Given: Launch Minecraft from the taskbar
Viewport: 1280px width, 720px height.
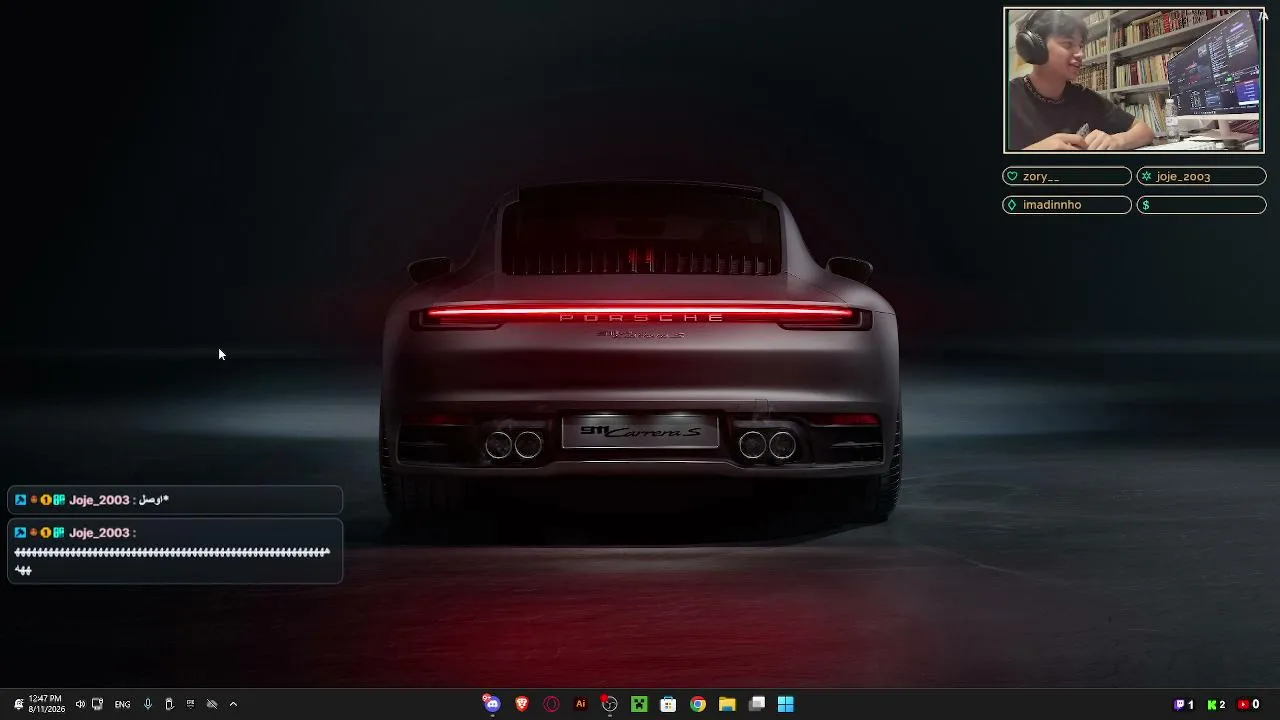Looking at the screenshot, I should [x=639, y=704].
